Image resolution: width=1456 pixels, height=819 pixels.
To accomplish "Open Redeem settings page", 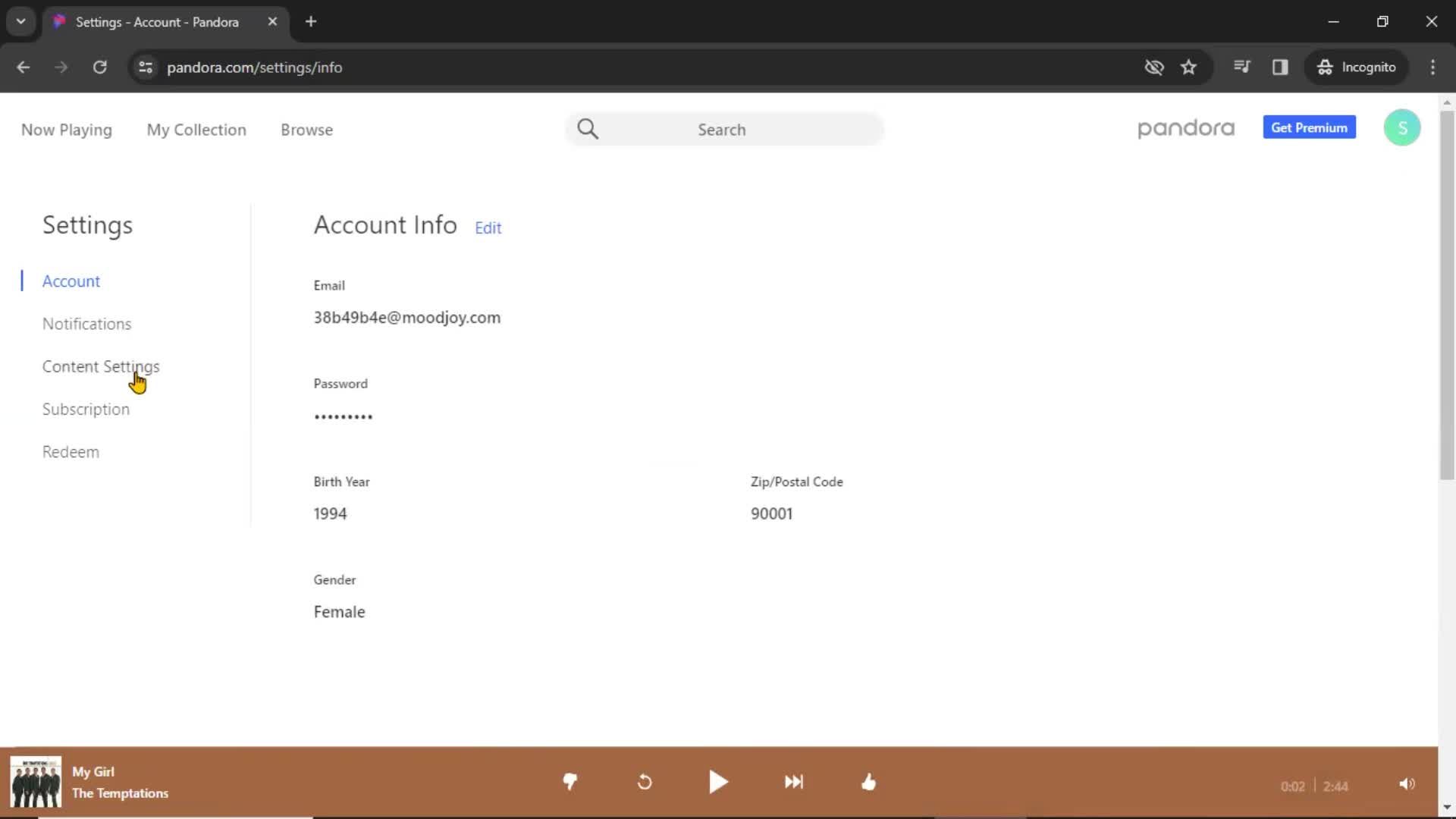I will (71, 452).
